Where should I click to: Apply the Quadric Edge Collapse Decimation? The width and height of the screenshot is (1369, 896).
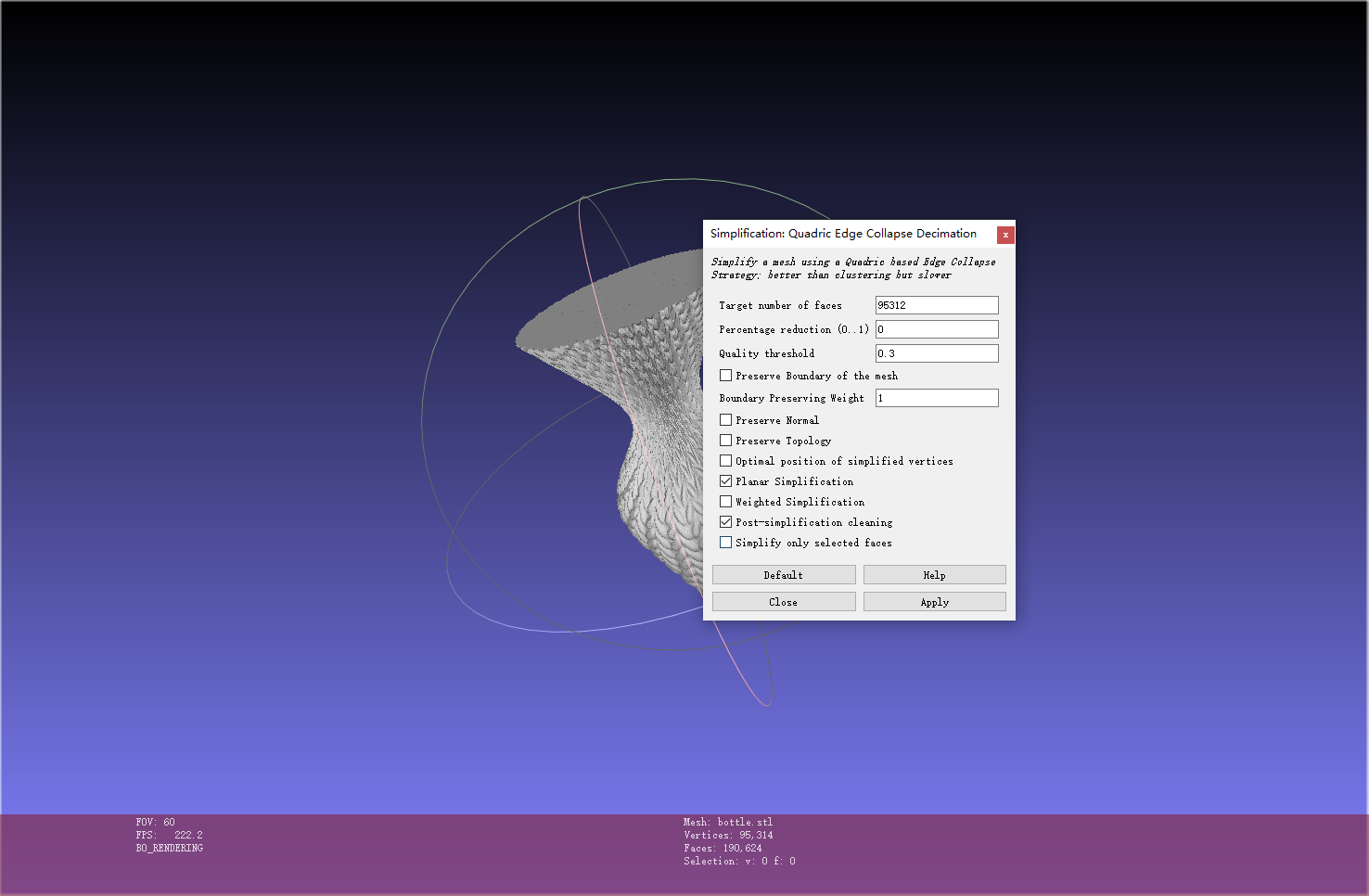pyautogui.click(x=935, y=602)
